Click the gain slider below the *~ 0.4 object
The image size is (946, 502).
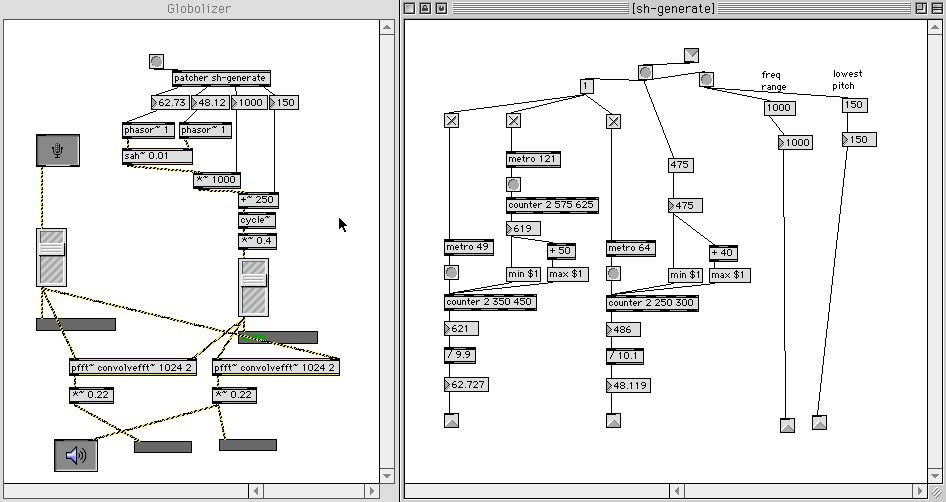click(254, 288)
